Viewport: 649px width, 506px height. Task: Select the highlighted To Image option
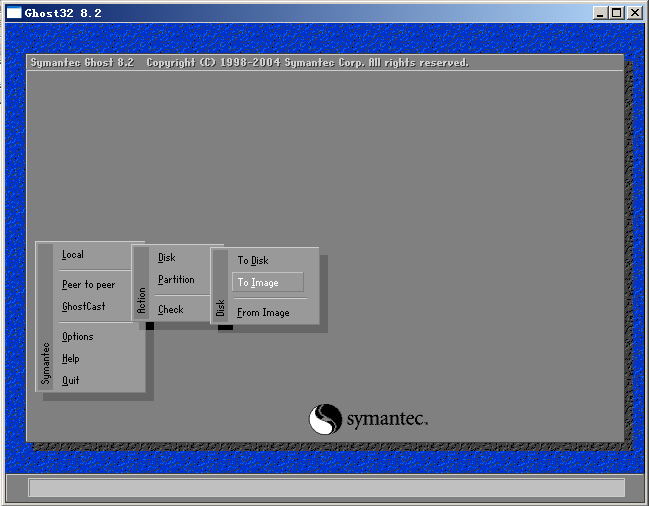pos(268,282)
